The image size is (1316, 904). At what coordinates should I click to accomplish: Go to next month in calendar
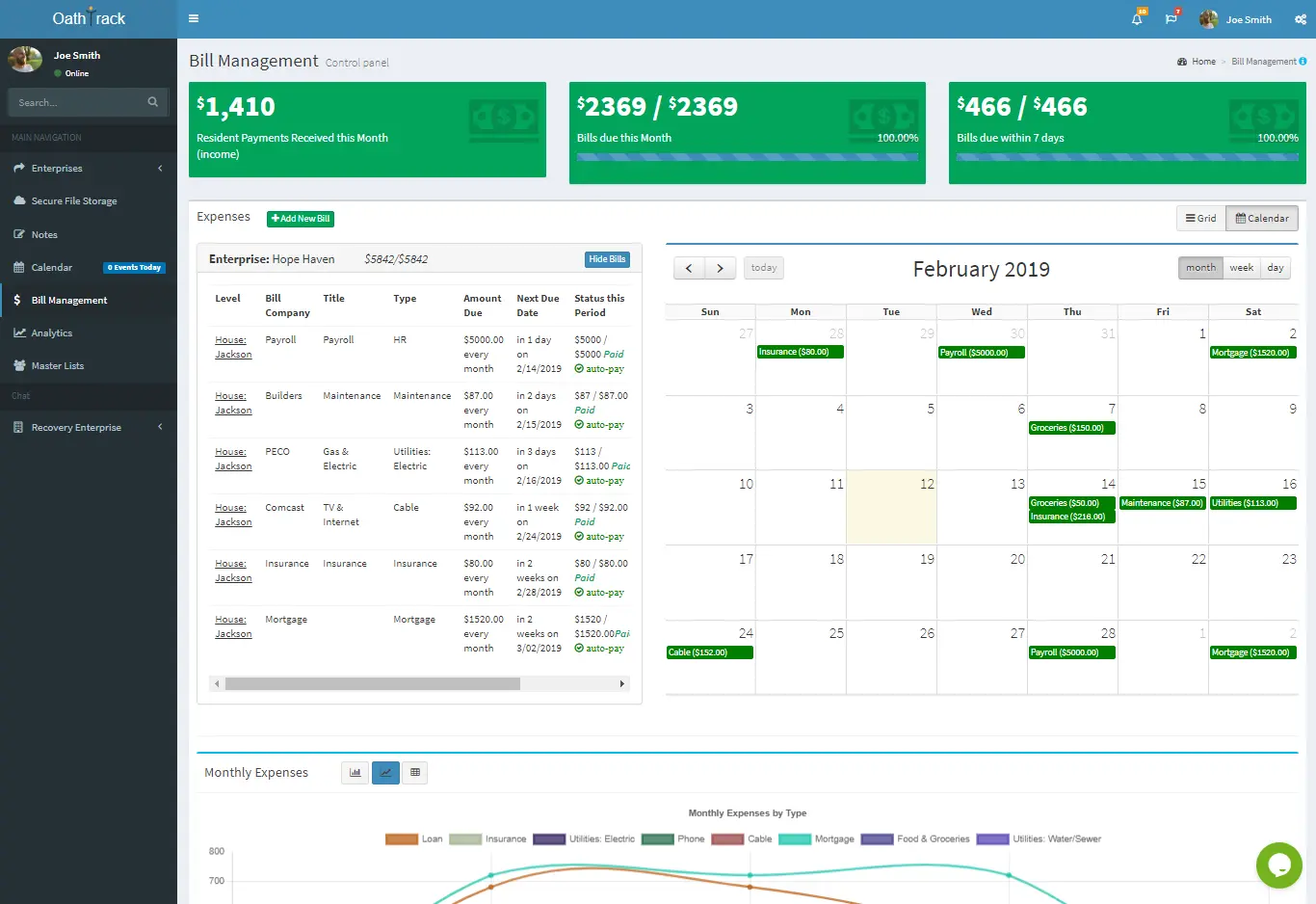[720, 268]
